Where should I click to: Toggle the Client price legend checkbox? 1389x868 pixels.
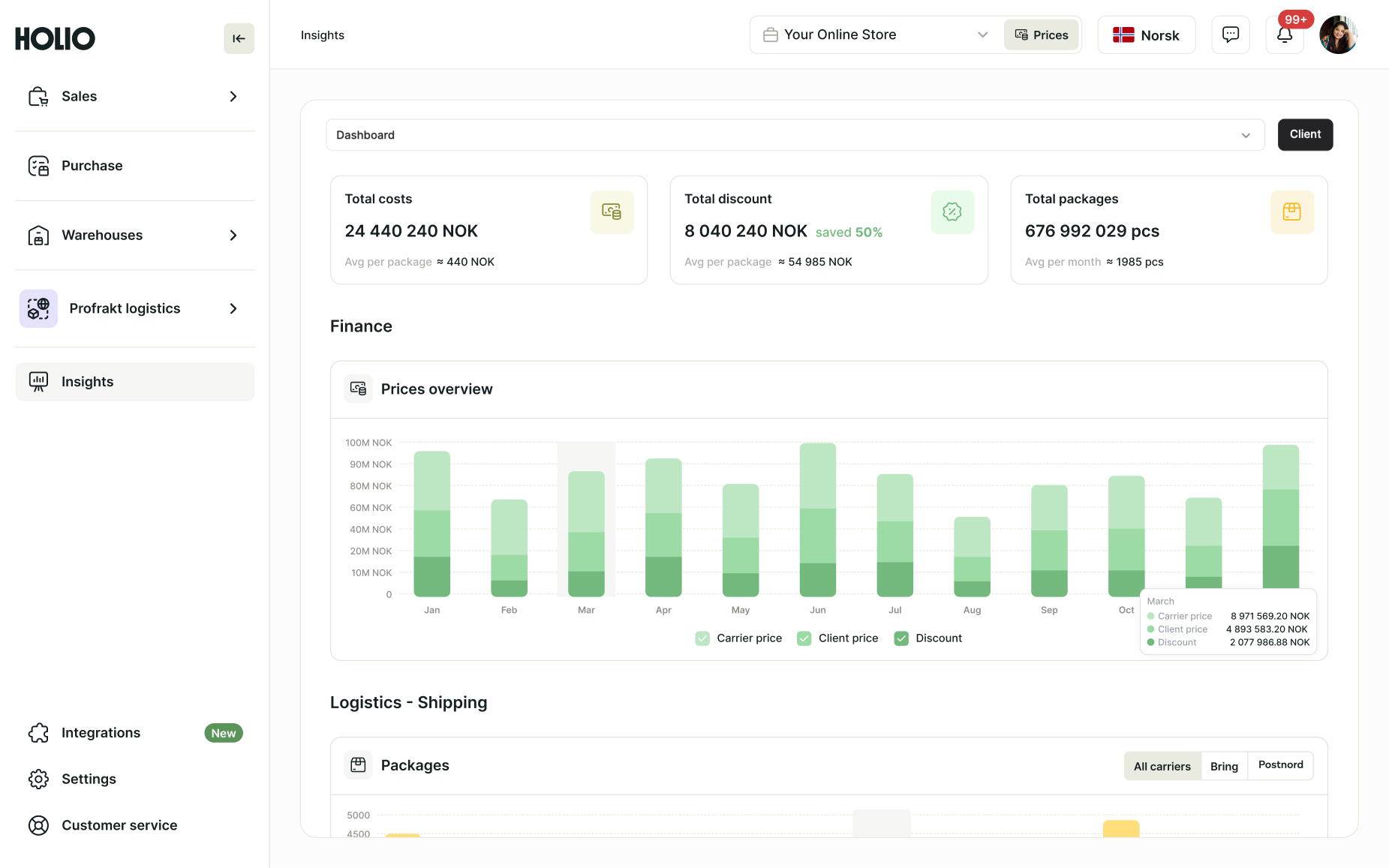(x=804, y=638)
